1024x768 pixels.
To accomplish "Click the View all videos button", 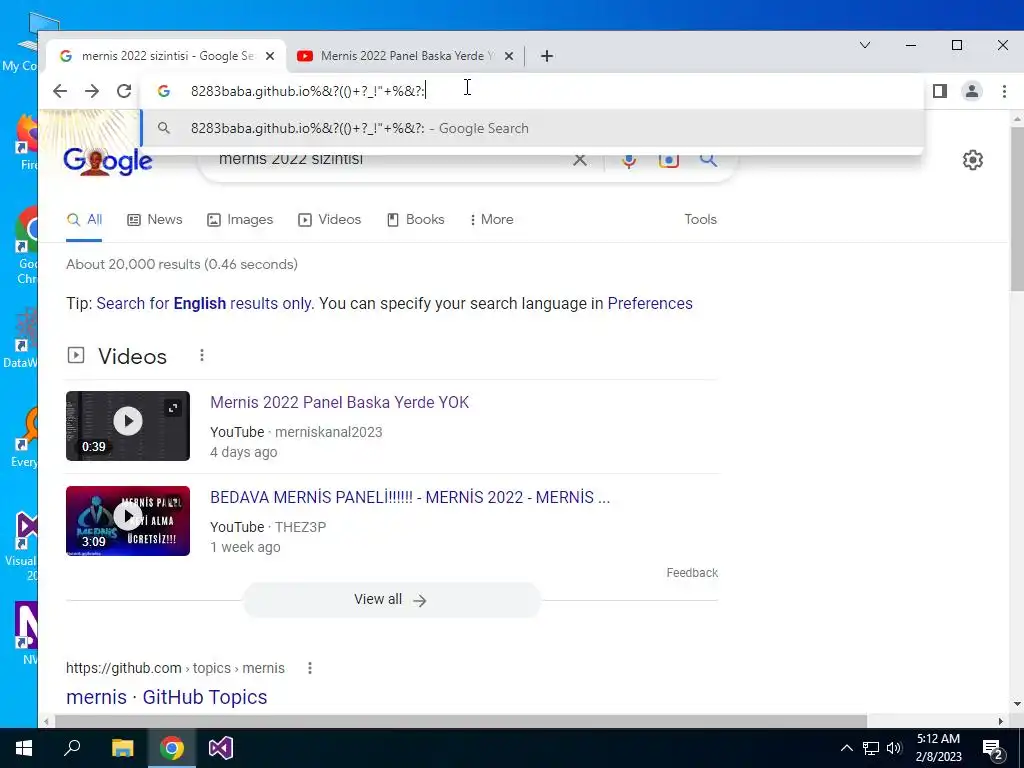I will 392,600.
